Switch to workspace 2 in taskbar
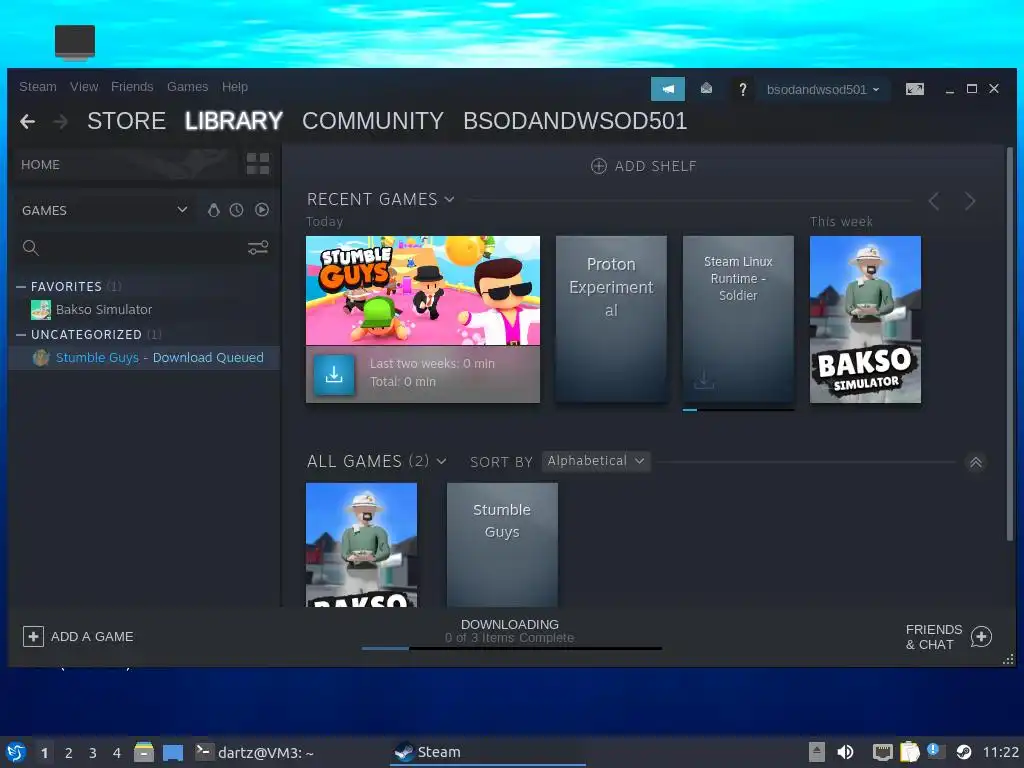Screen dimensions: 1024x768 tap(69, 753)
